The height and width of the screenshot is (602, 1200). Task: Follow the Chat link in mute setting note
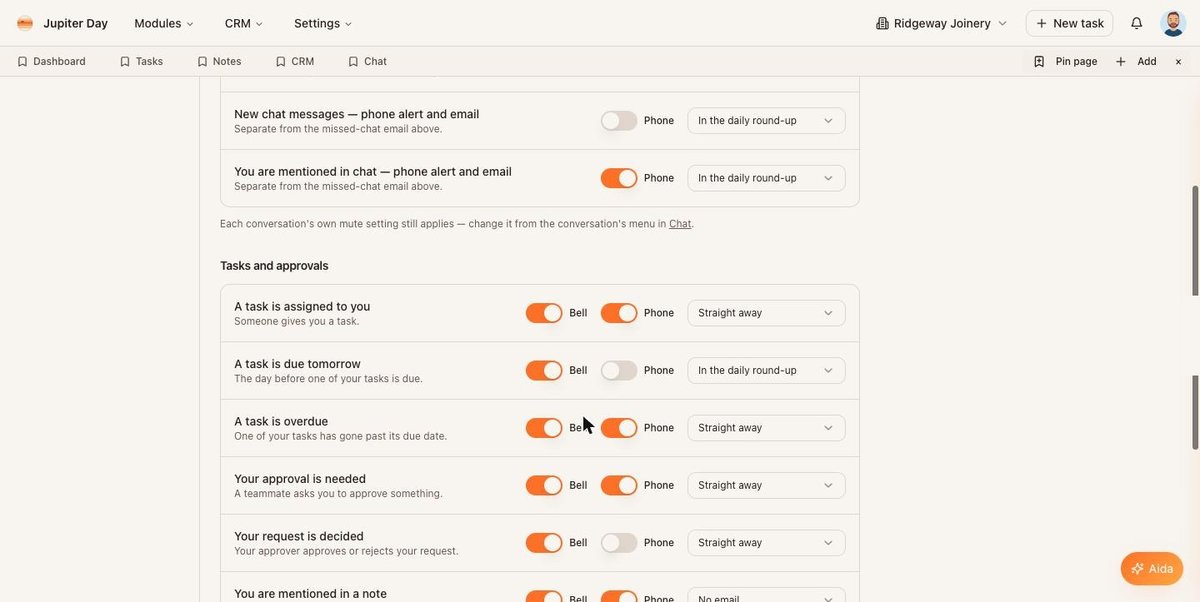pyautogui.click(x=680, y=224)
